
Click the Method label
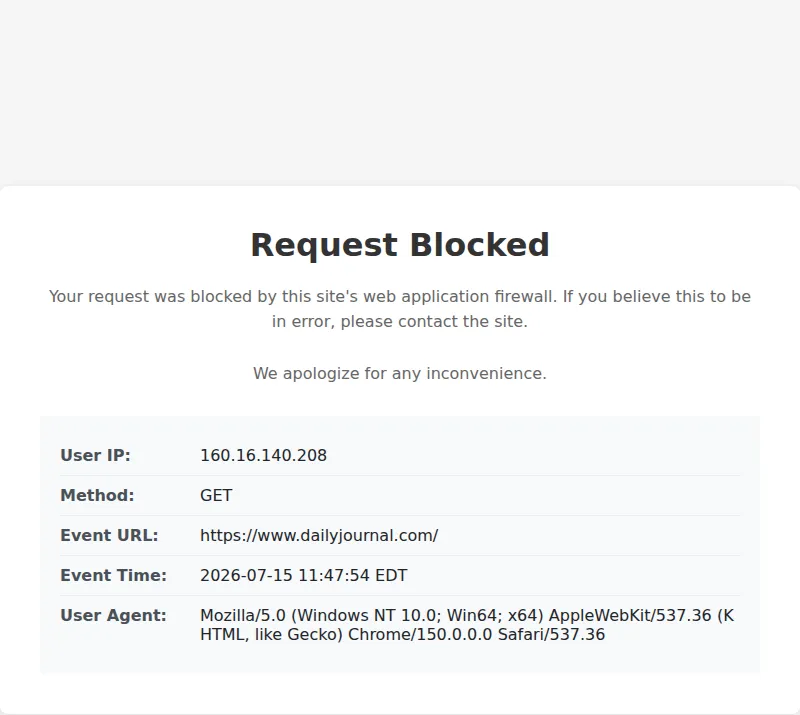pos(97,495)
